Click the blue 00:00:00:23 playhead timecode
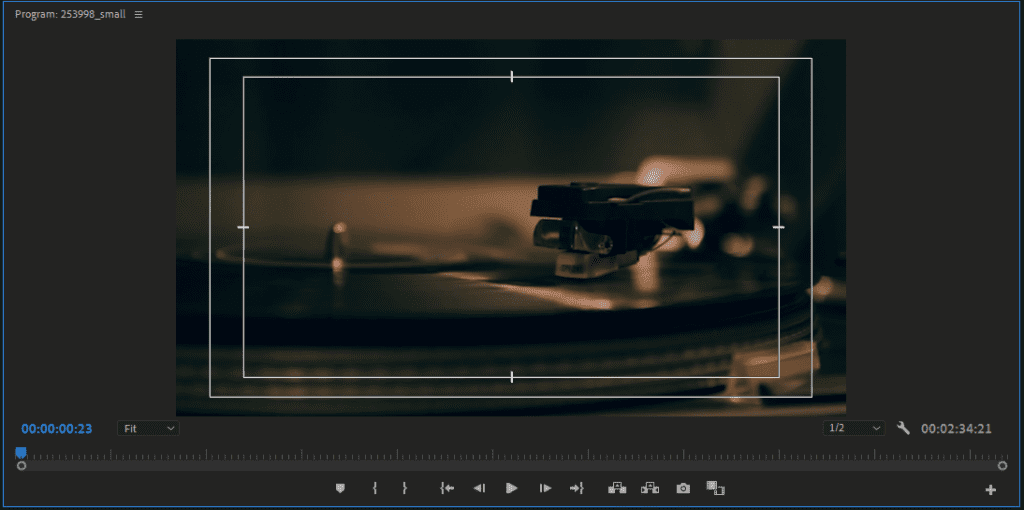The image size is (1024, 510). tap(57, 429)
